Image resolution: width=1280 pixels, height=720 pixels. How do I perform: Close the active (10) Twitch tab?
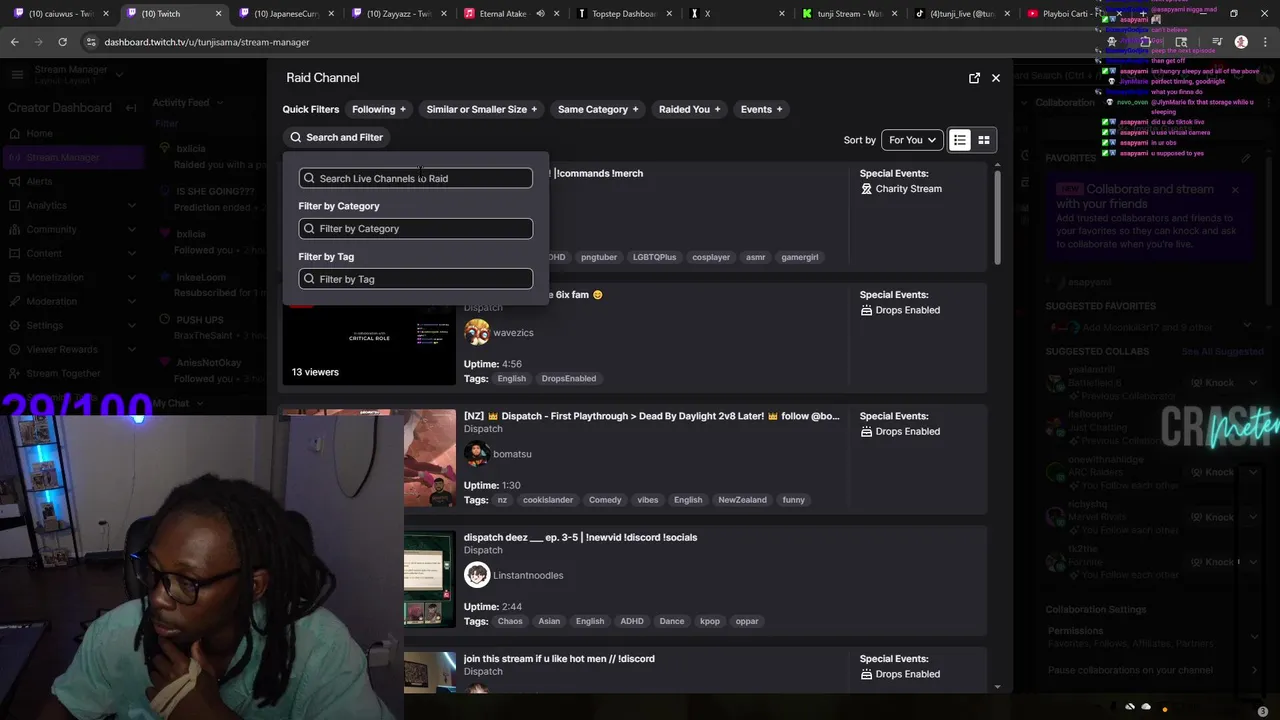coord(218,14)
